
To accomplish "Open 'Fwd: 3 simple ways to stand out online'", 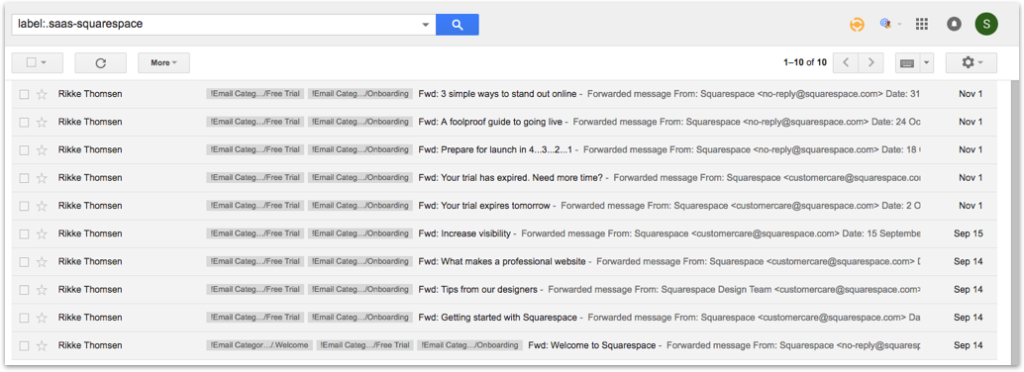I will [x=497, y=94].
